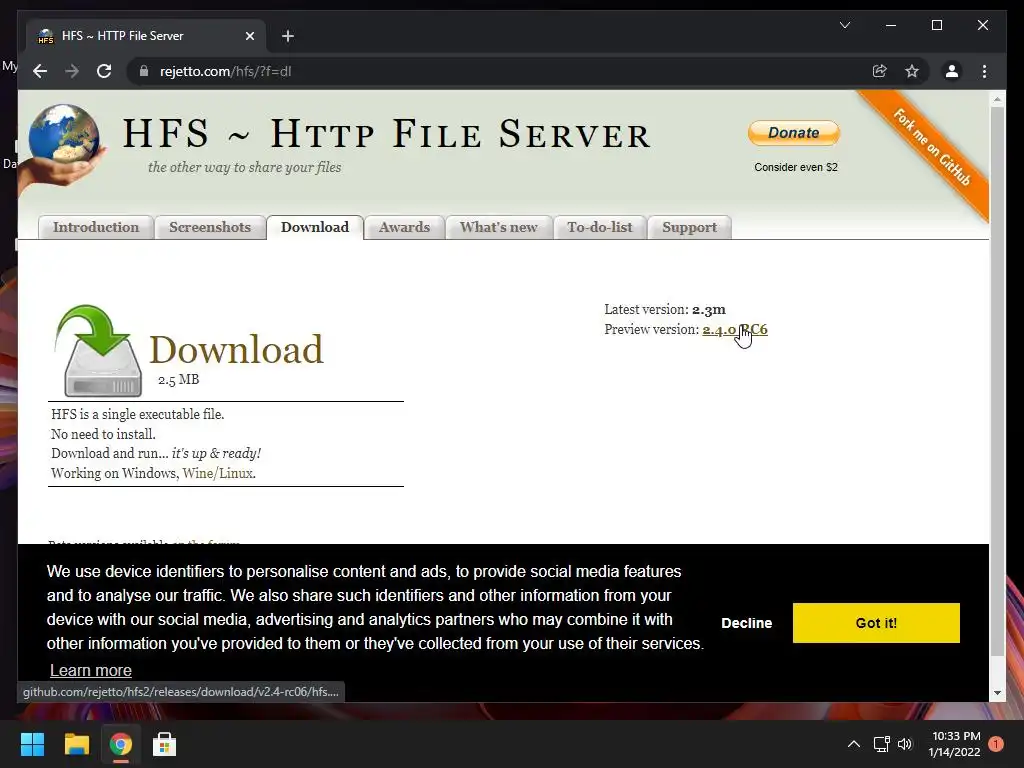The width and height of the screenshot is (1024, 768).
Task: Open the share this page icon
Action: click(880, 71)
